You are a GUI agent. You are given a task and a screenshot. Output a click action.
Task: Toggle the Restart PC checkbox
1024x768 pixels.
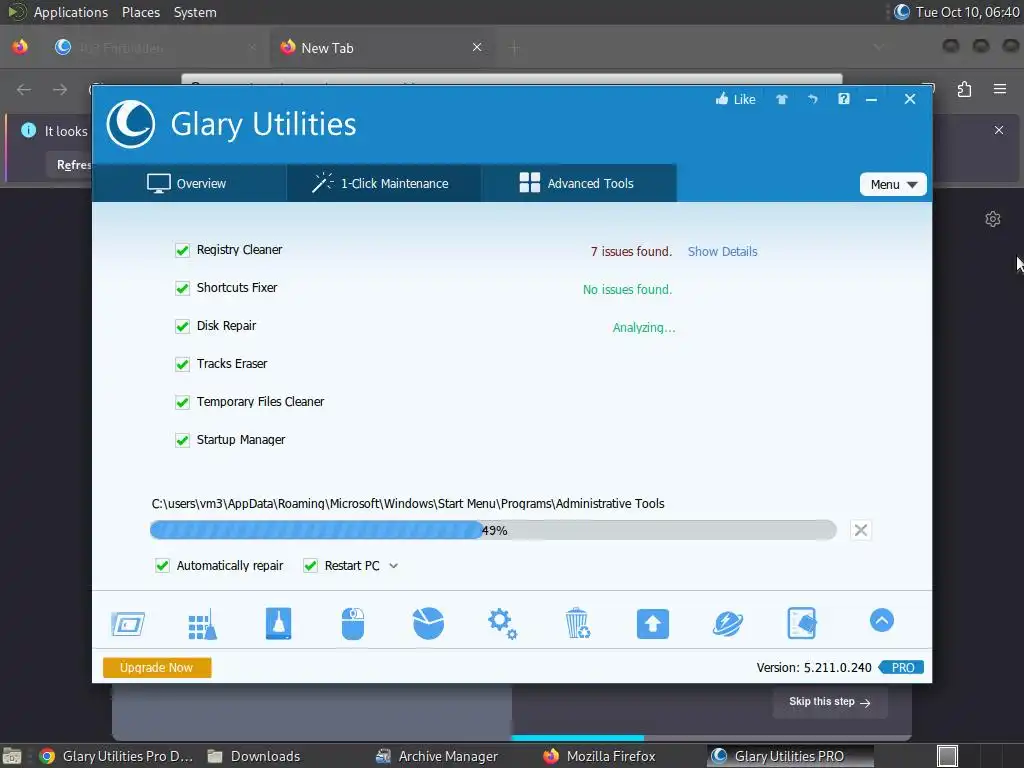pos(310,566)
